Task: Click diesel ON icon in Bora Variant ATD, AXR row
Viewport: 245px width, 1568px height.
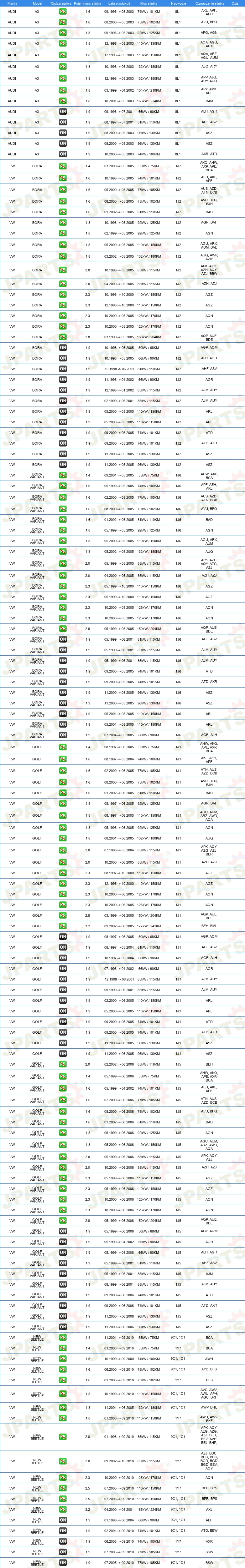Action: (x=63, y=682)
